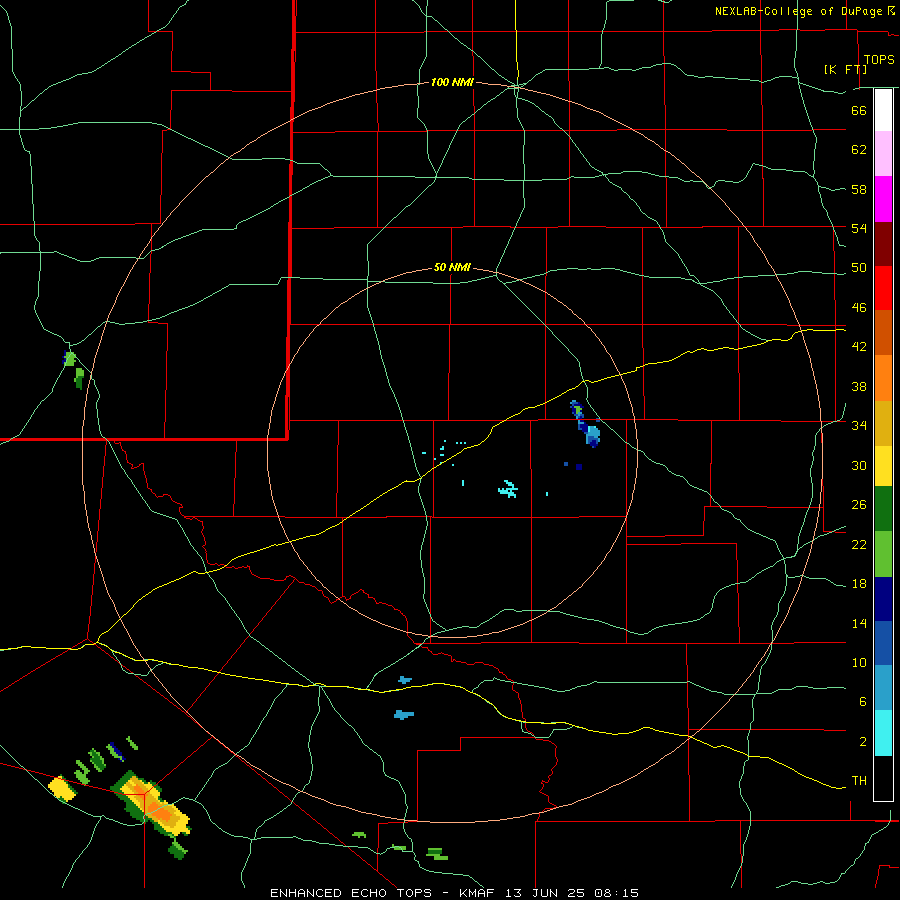Click the legend value 30
This screenshot has height=900, width=900.
tap(859, 465)
